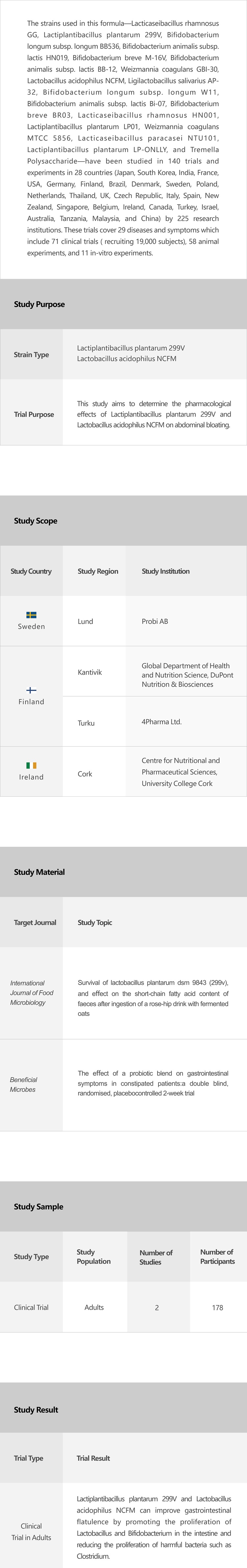This screenshot has height=1568, width=247.
Task: Click the Finland flag icon
Action: (31, 690)
